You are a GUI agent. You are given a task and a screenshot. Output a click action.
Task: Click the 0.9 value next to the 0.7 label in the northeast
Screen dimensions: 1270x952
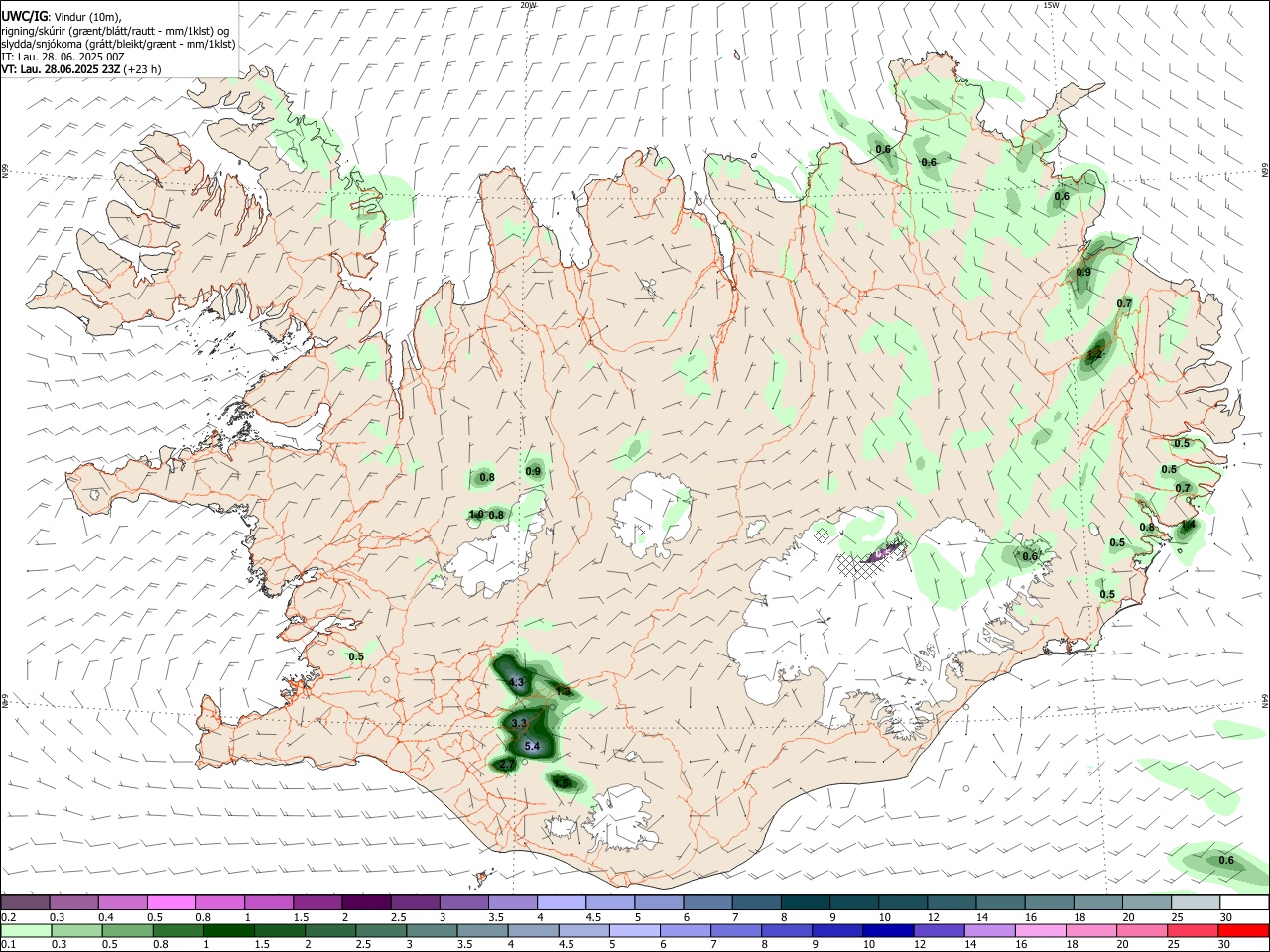pos(1083,273)
